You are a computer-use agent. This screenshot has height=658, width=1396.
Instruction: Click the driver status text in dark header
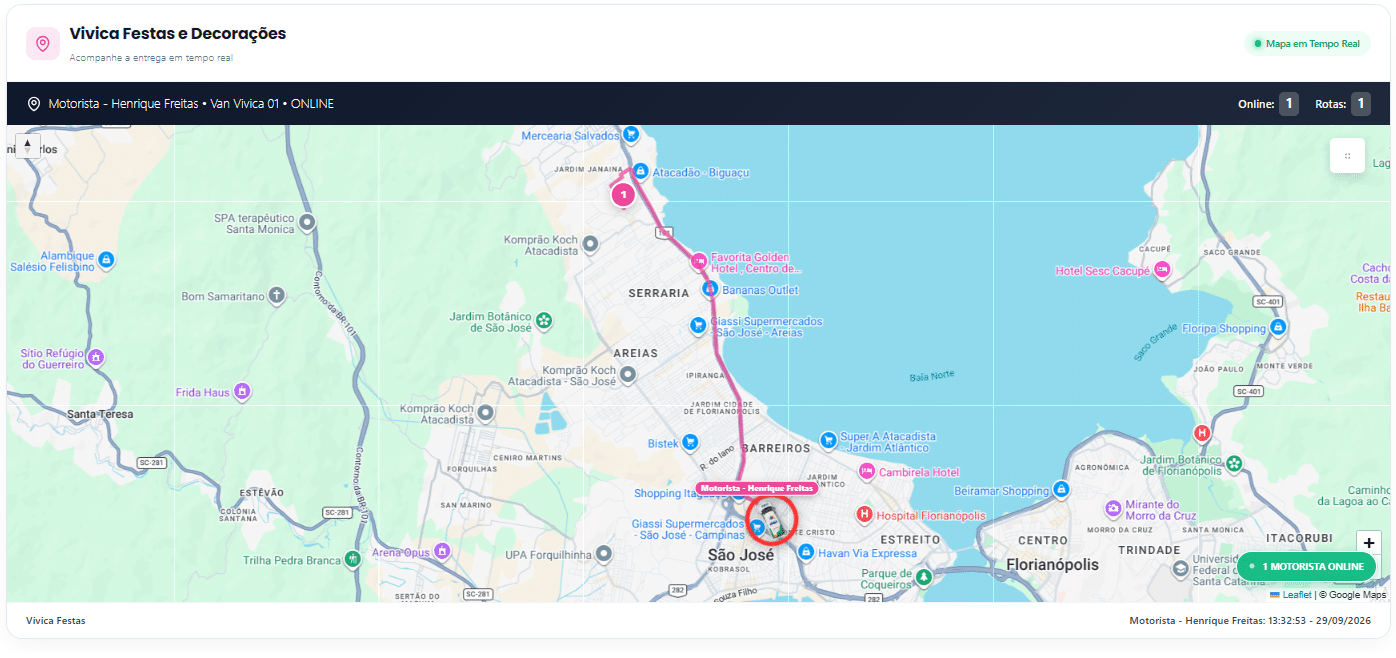(191, 103)
